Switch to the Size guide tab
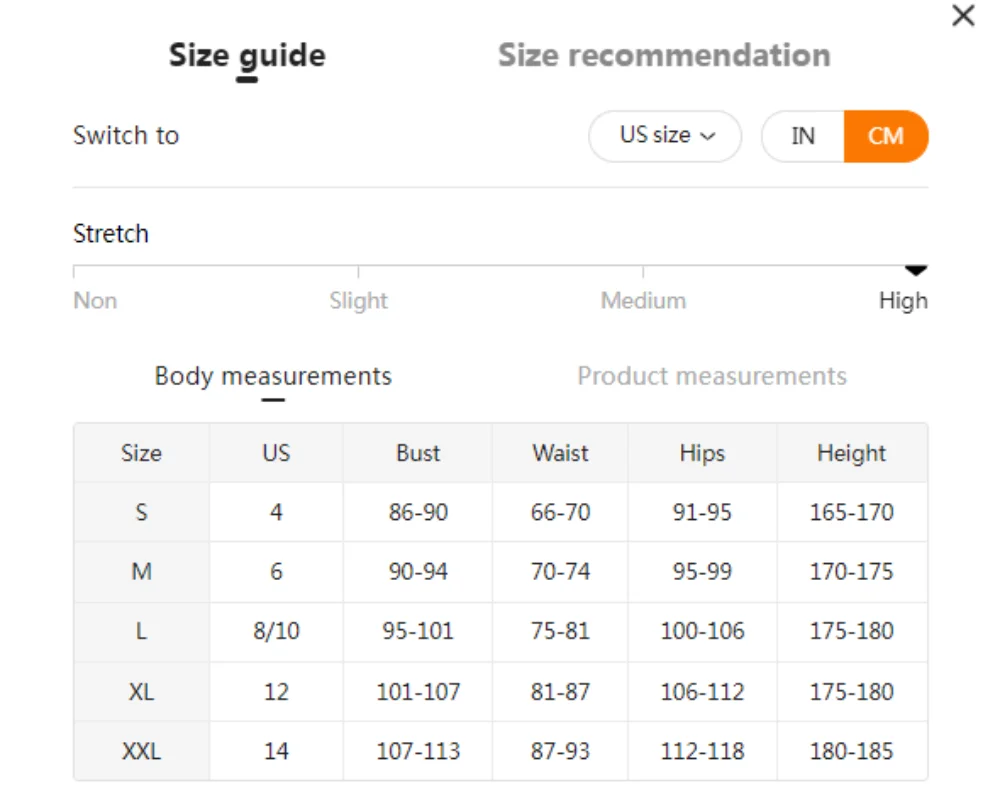This screenshot has height=800, width=1000. click(247, 56)
